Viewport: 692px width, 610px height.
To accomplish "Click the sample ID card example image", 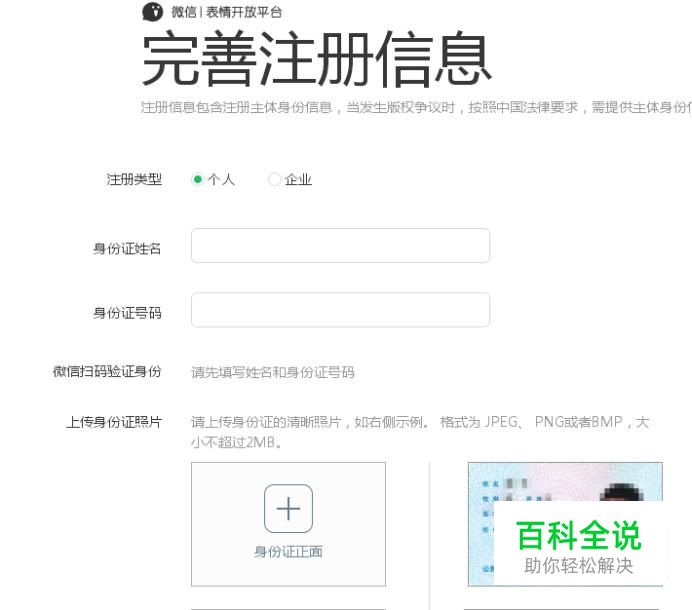I will [565, 524].
